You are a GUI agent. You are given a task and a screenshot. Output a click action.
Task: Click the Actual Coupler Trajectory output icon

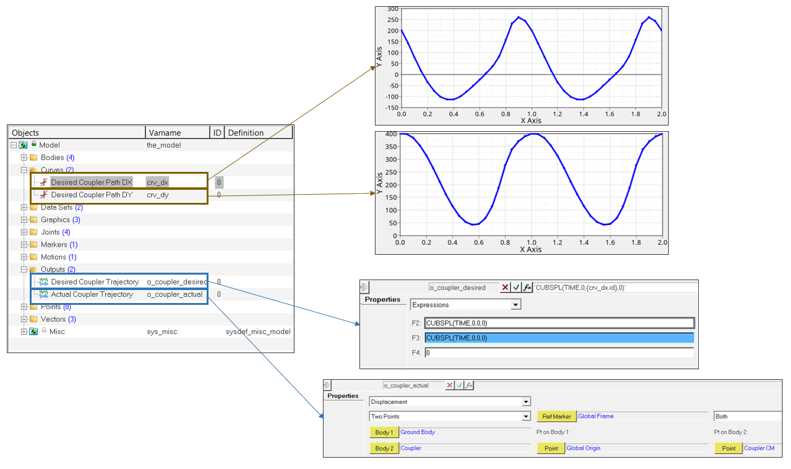tap(43, 294)
